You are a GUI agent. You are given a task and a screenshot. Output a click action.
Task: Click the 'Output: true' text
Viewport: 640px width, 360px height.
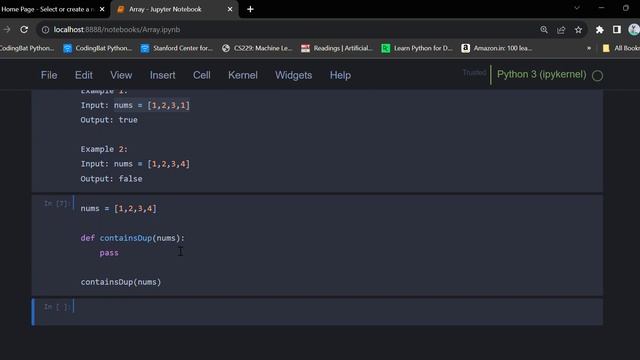[109, 120]
